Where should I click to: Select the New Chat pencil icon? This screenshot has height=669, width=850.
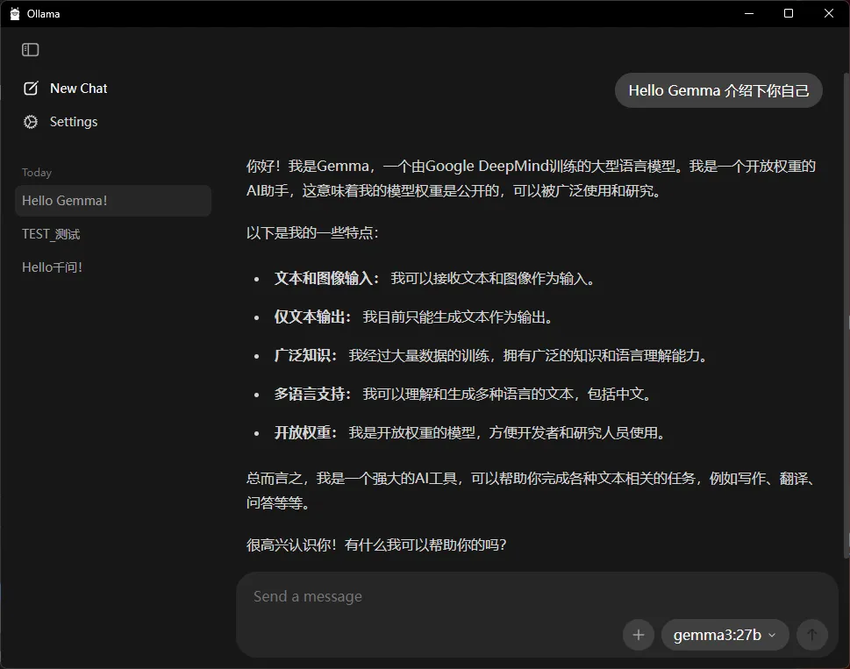[30, 88]
